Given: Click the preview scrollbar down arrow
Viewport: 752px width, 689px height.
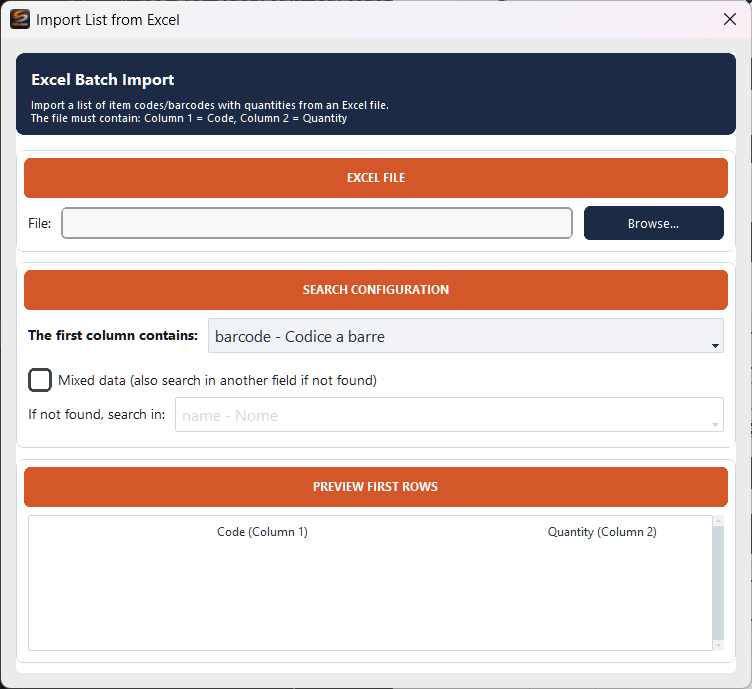Looking at the screenshot, I should pyautogui.click(x=718, y=645).
